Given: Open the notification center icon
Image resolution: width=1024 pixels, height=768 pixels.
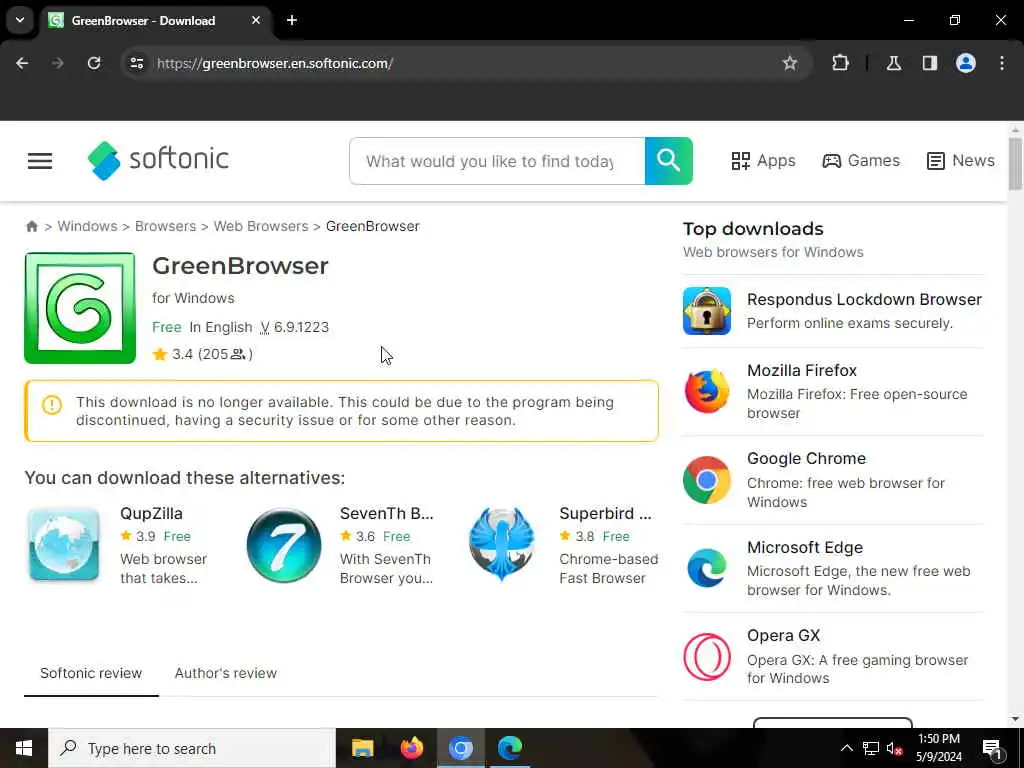Looking at the screenshot, I should click(992, 748).
